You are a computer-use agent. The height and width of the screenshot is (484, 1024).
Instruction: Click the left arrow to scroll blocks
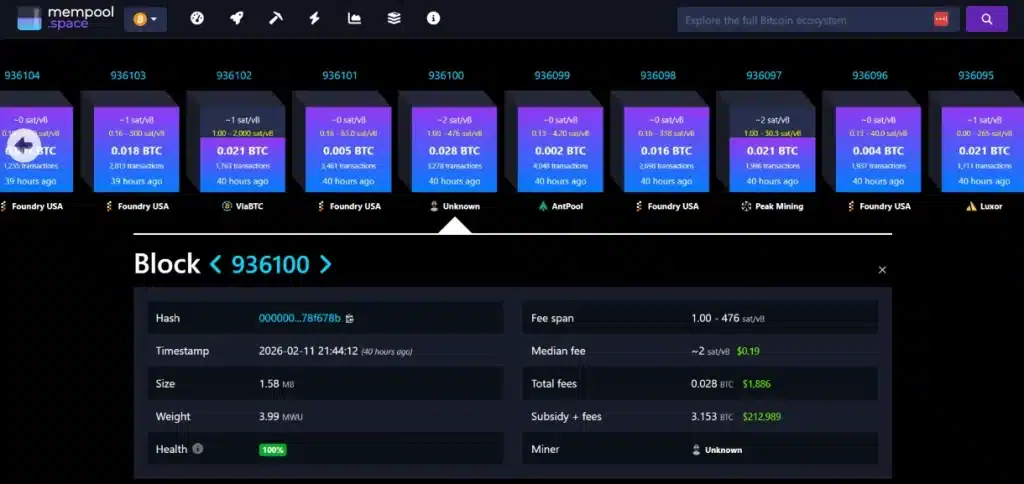coord(24,145)
